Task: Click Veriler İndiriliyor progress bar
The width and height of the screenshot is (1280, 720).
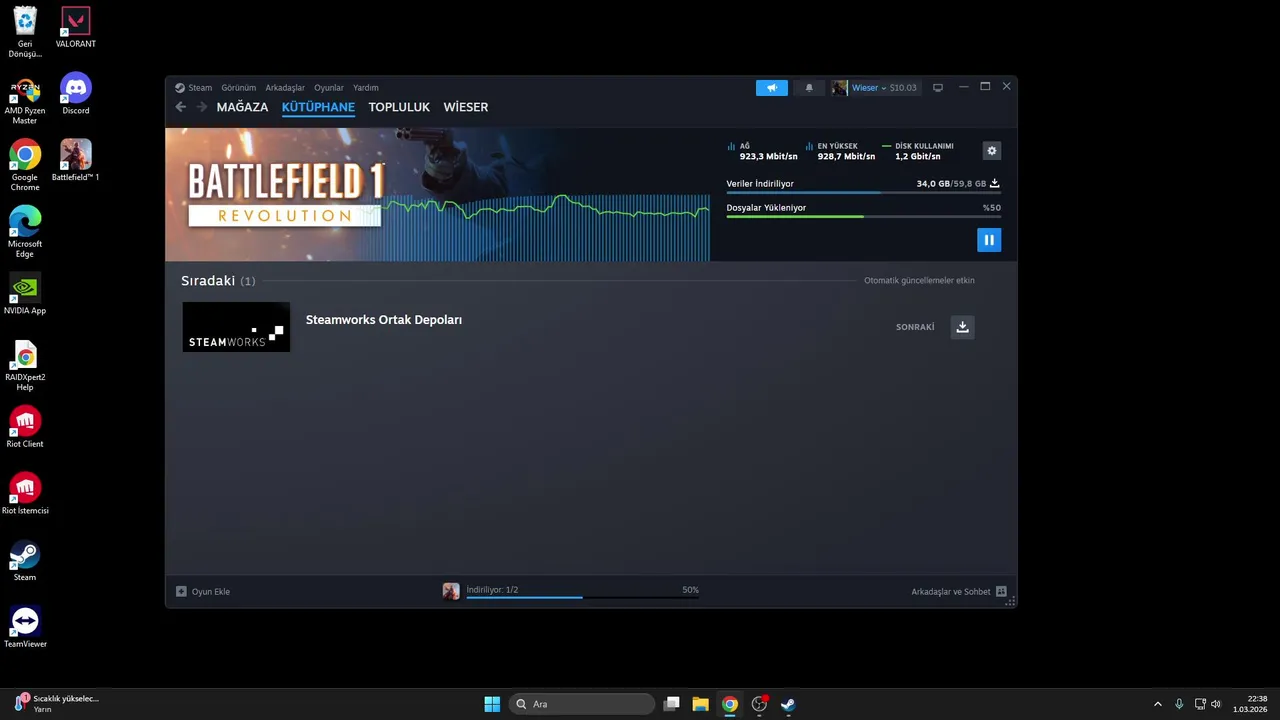Action: (863, 193)
